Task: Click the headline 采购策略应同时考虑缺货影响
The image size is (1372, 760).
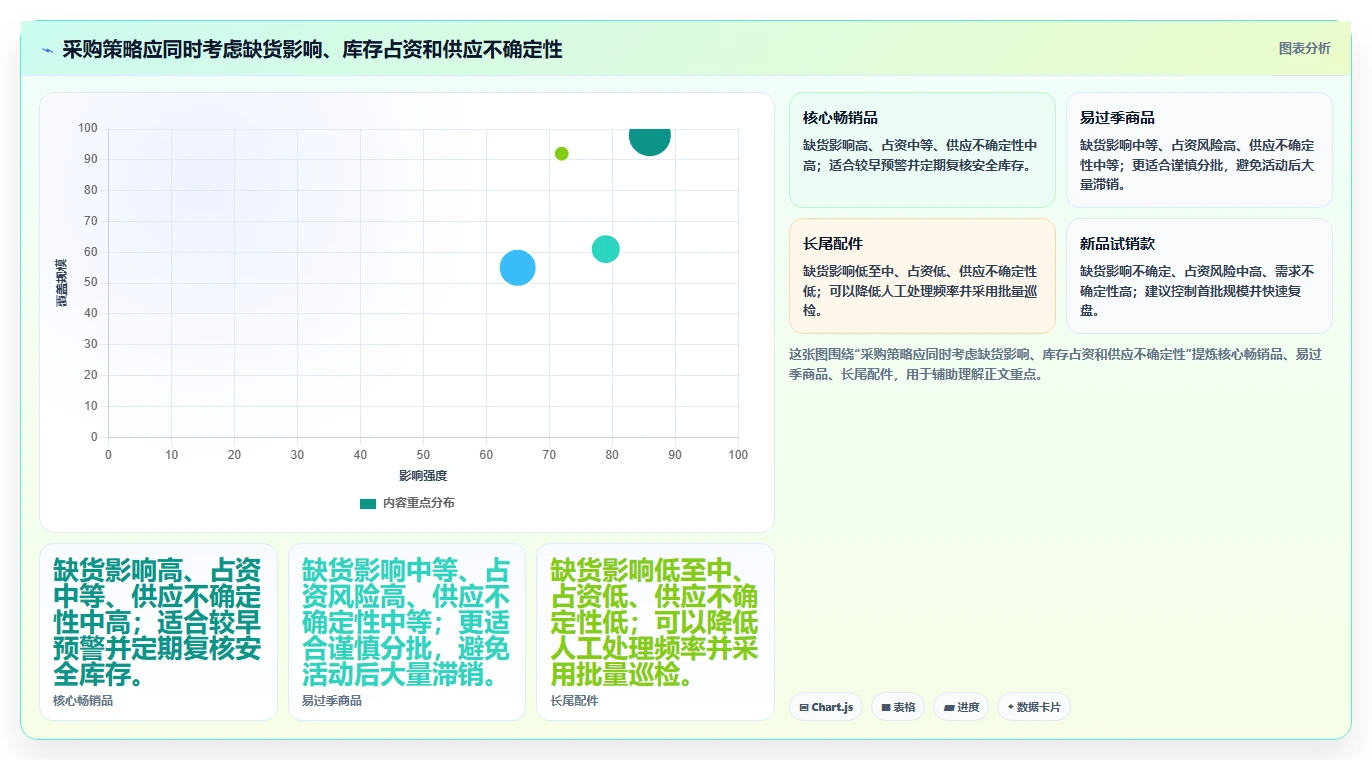Action: (312, 49)
